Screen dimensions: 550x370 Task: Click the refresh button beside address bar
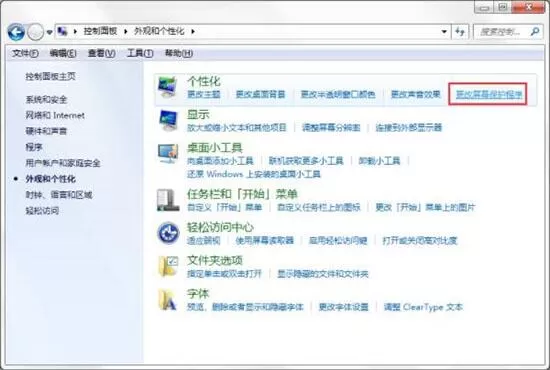tap(460, 32)
